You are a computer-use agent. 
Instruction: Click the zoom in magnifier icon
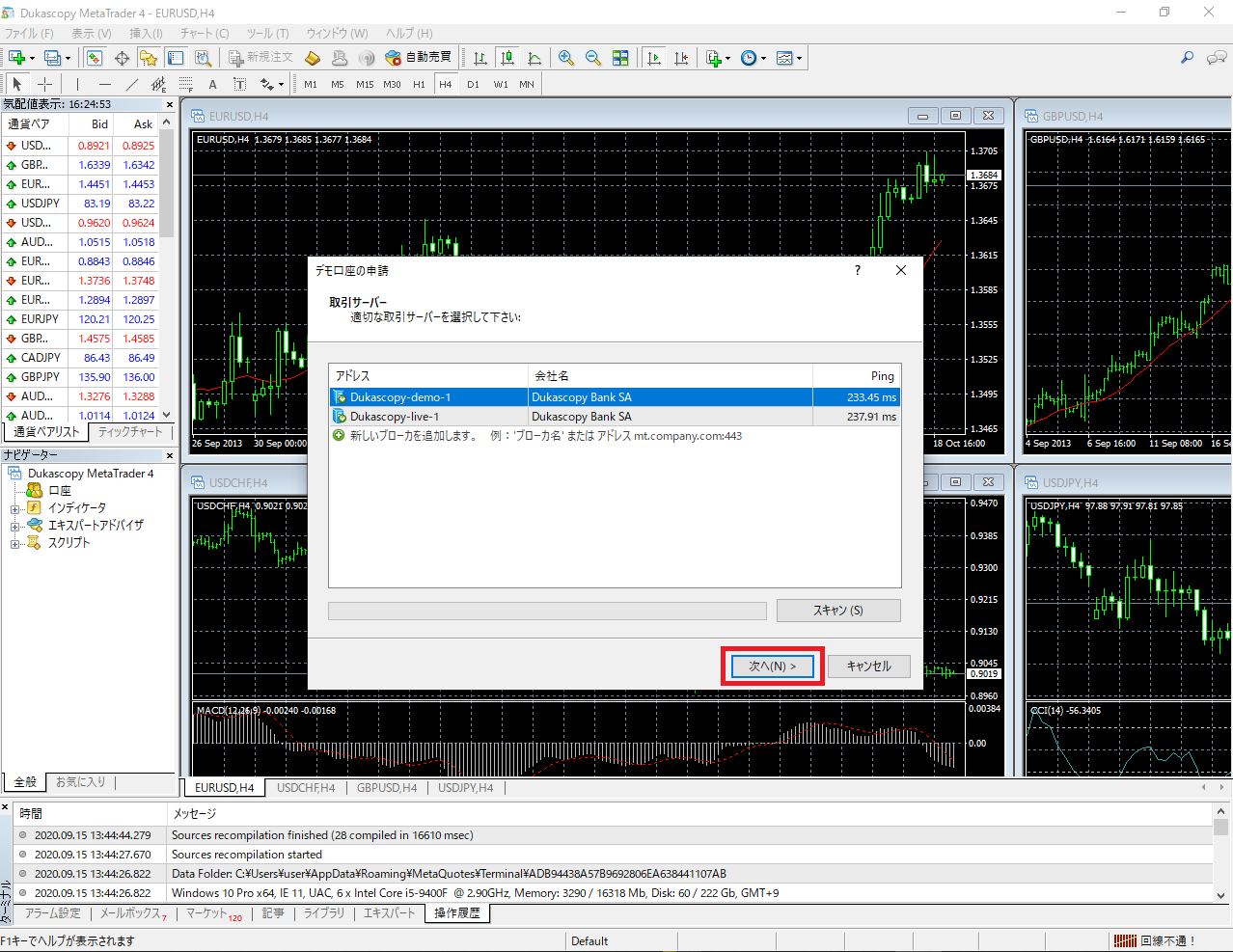click(566, 58)
